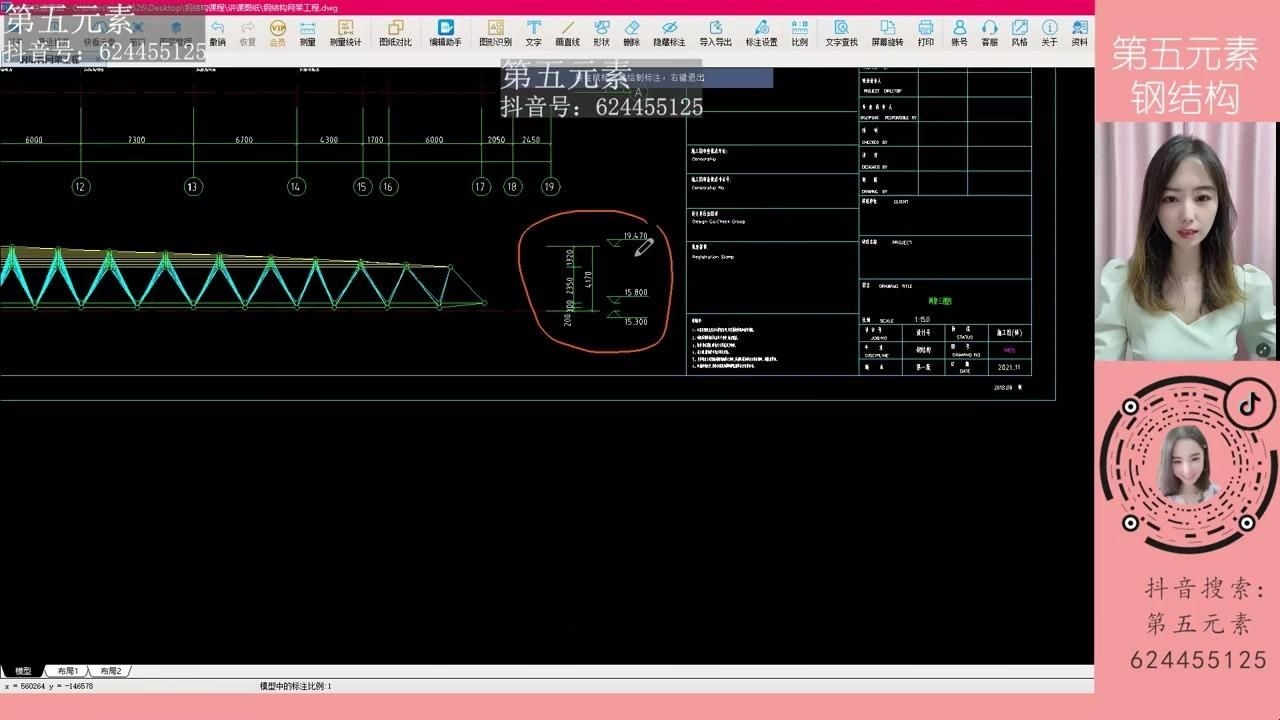Viewport: 1280px width, 720px height.
Task: Pick the 删除 eraser tool
Action: pyautogui.click(x=631, y=32)
